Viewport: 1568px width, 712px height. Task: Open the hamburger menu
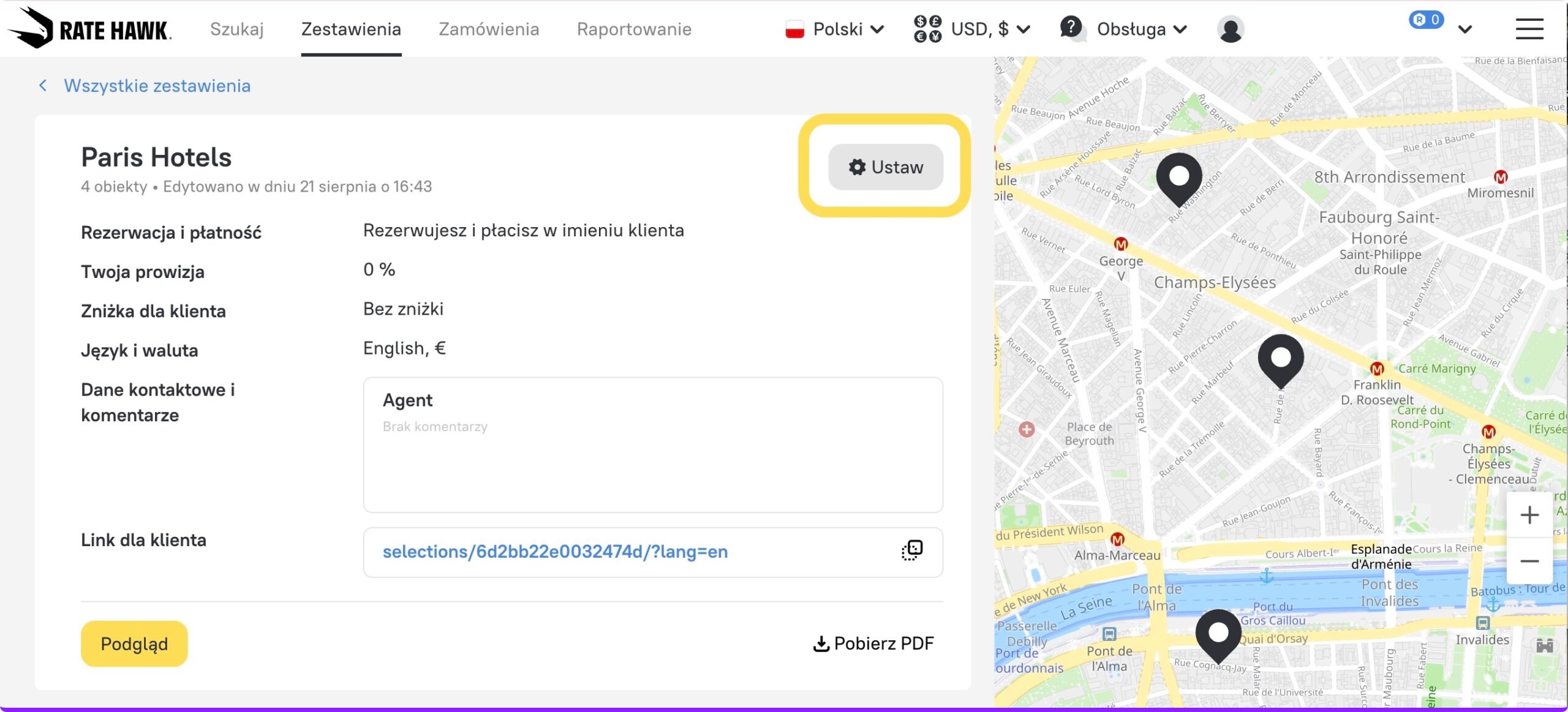point(1529,29)
